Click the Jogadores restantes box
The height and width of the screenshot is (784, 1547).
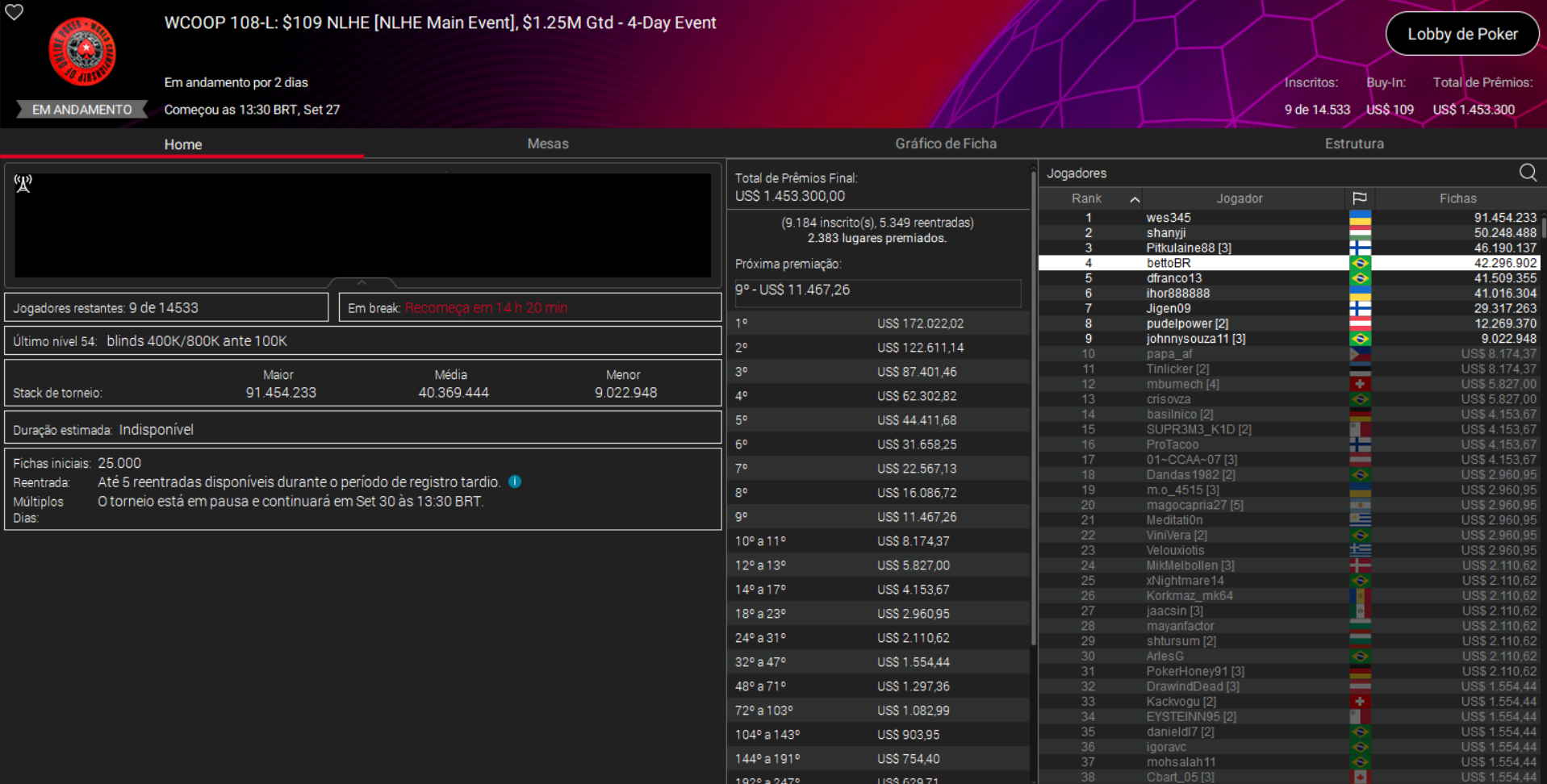coord(167,307)
